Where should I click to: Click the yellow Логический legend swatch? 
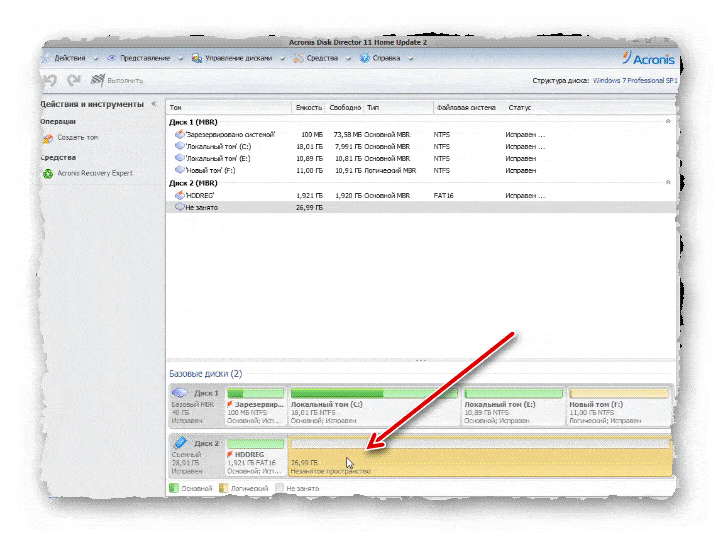(x=223, y=488)
